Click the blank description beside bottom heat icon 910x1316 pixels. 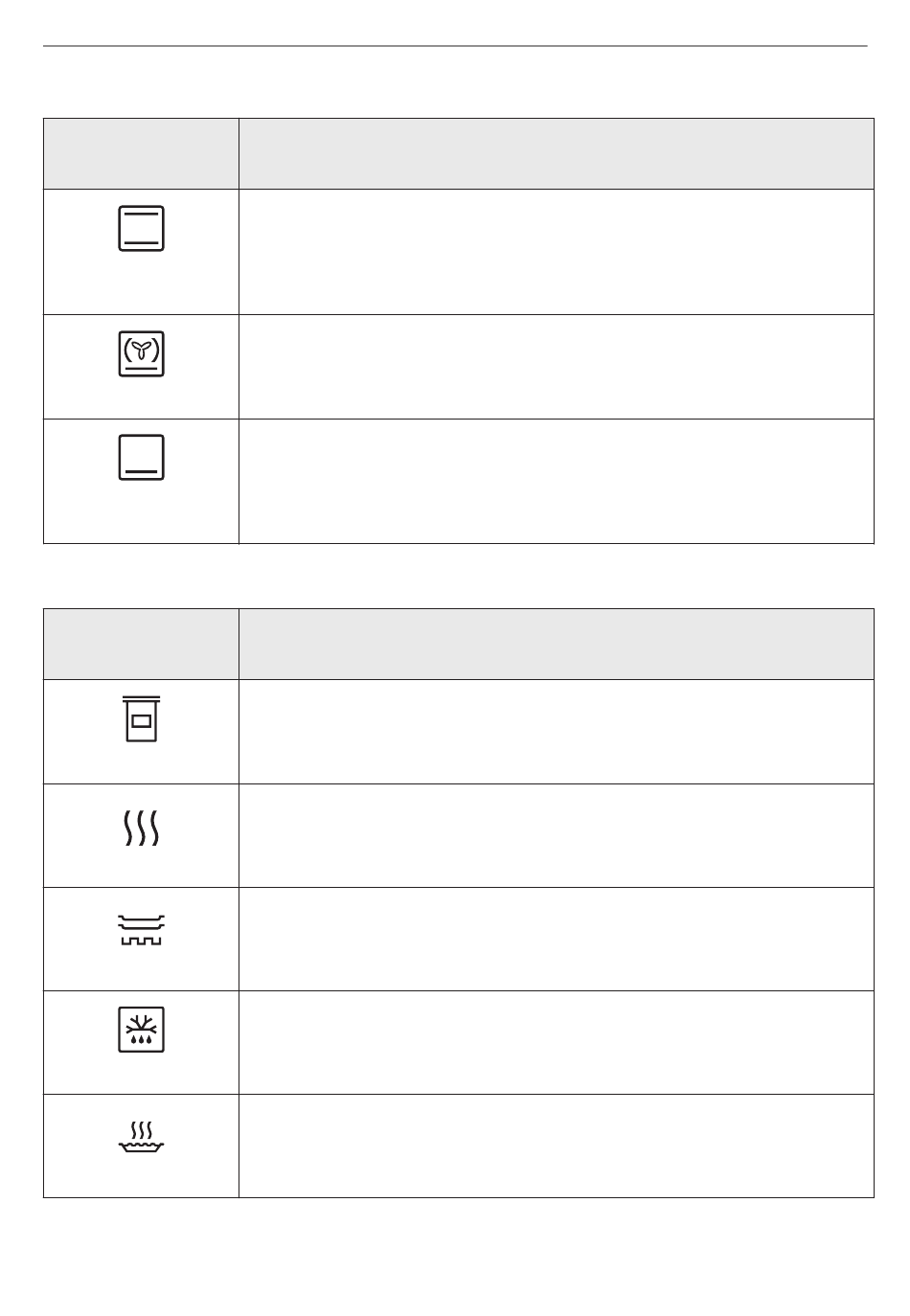557,482
